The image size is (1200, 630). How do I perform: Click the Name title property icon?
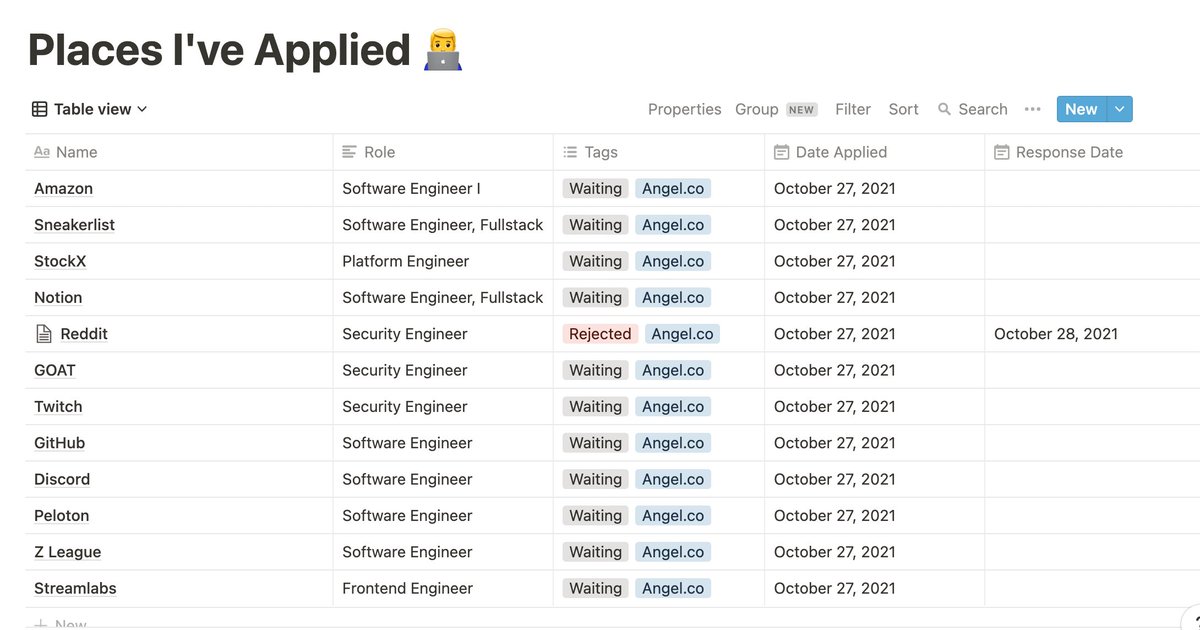click(42, 152)
